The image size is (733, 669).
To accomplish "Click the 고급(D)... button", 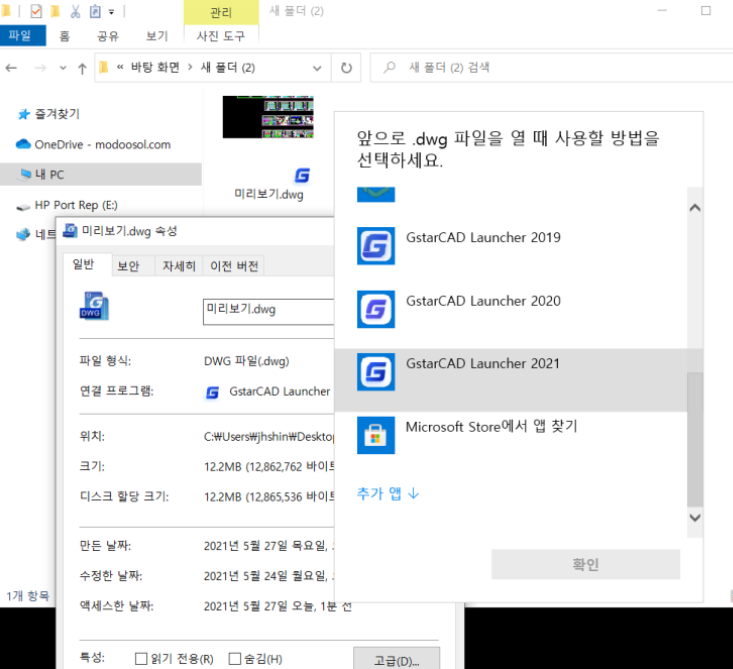I will pyautogui.click(x=396, y=659).
